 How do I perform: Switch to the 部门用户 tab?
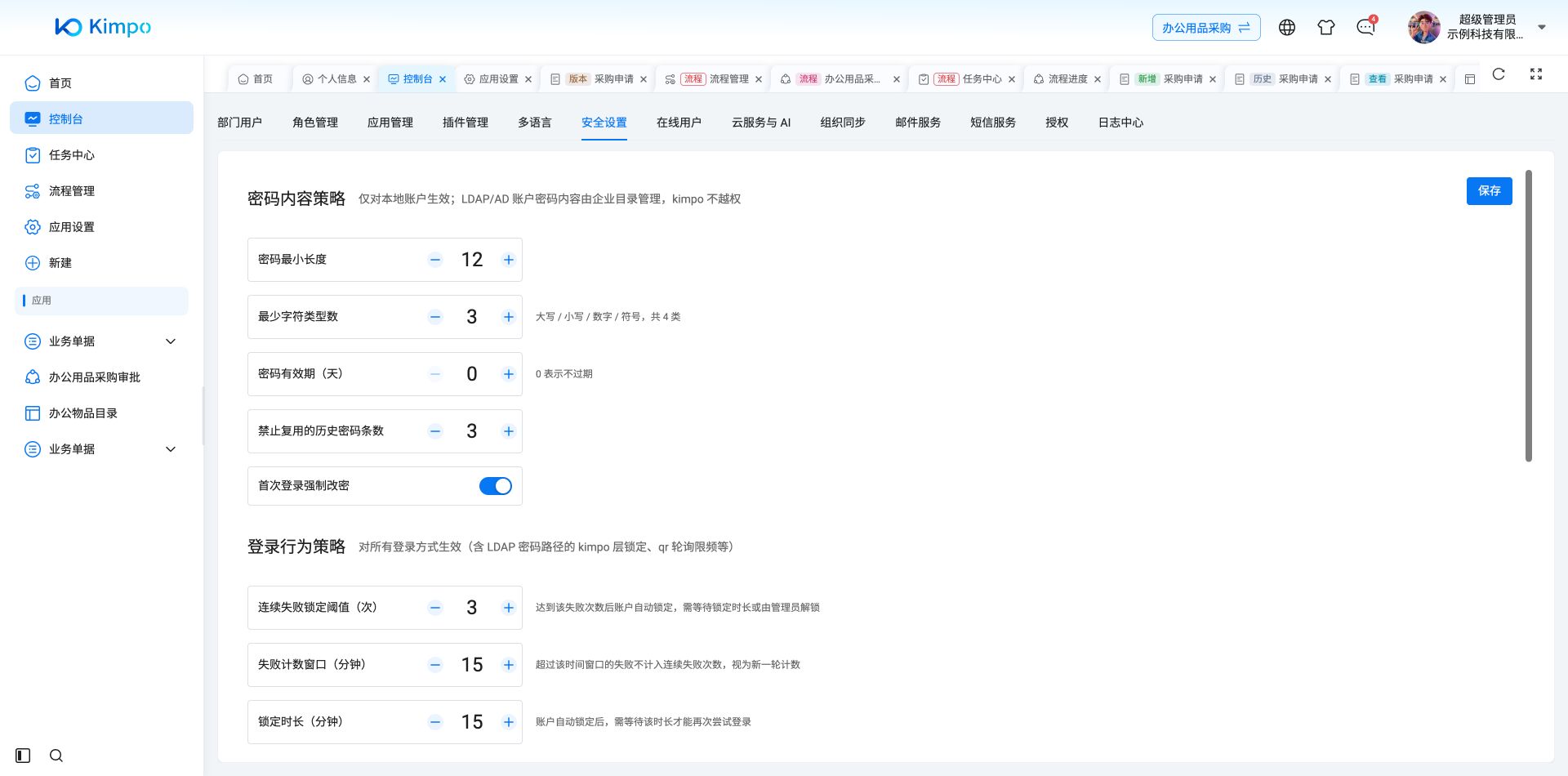tap(240, 123)
